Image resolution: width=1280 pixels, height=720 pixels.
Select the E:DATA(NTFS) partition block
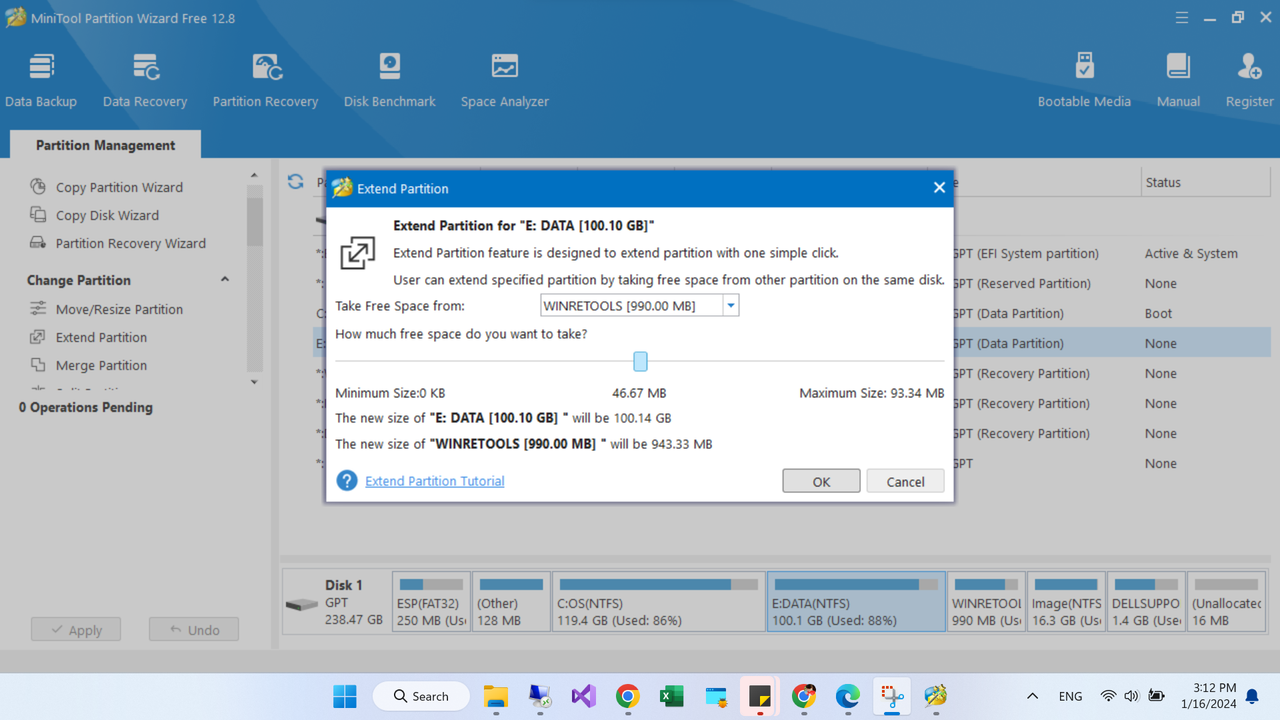coord(856,601)
